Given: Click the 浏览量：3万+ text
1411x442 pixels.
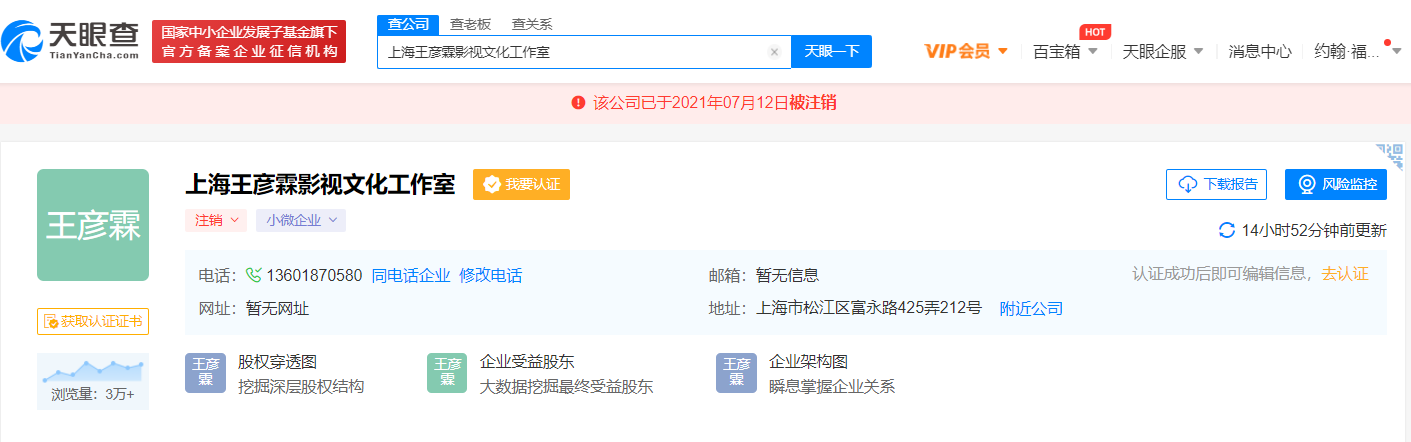Looking at the screenshot, I should click(x=93, y=395).
